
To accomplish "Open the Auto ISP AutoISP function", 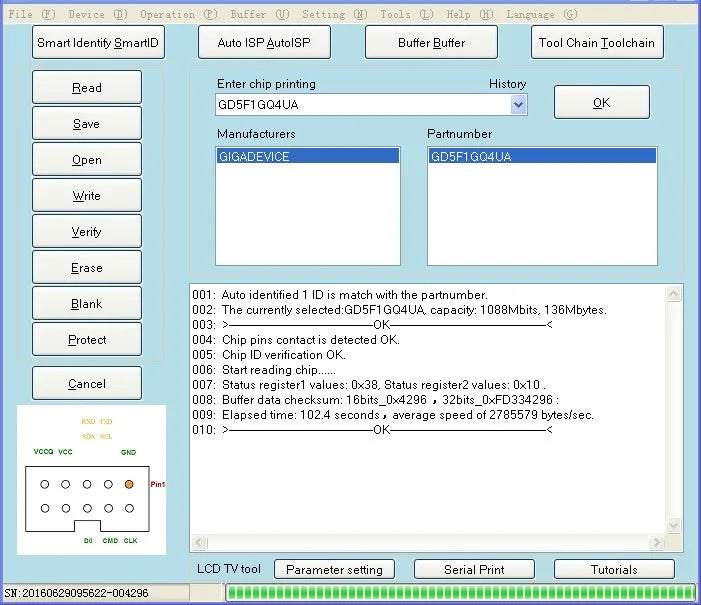I will tap(264, 42).
